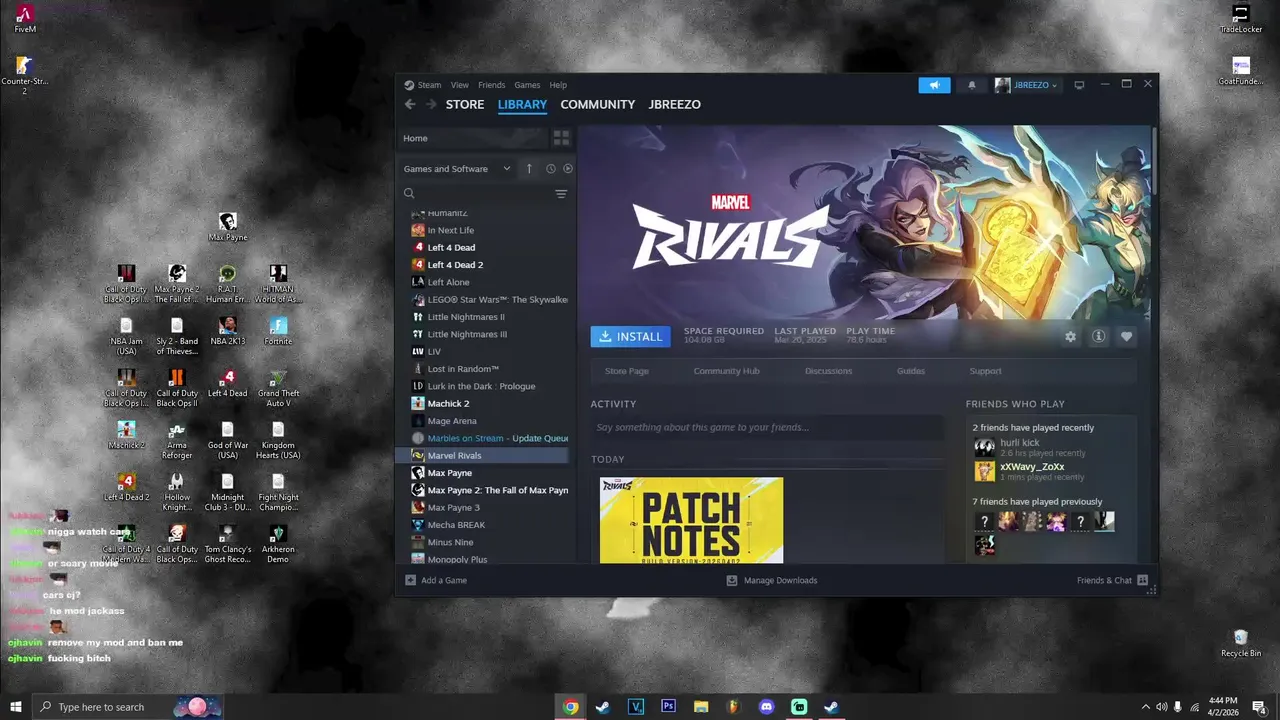Open the Discussions link
The width and height of the screenshot is (1280, 720).
click(x=828, y=371)
